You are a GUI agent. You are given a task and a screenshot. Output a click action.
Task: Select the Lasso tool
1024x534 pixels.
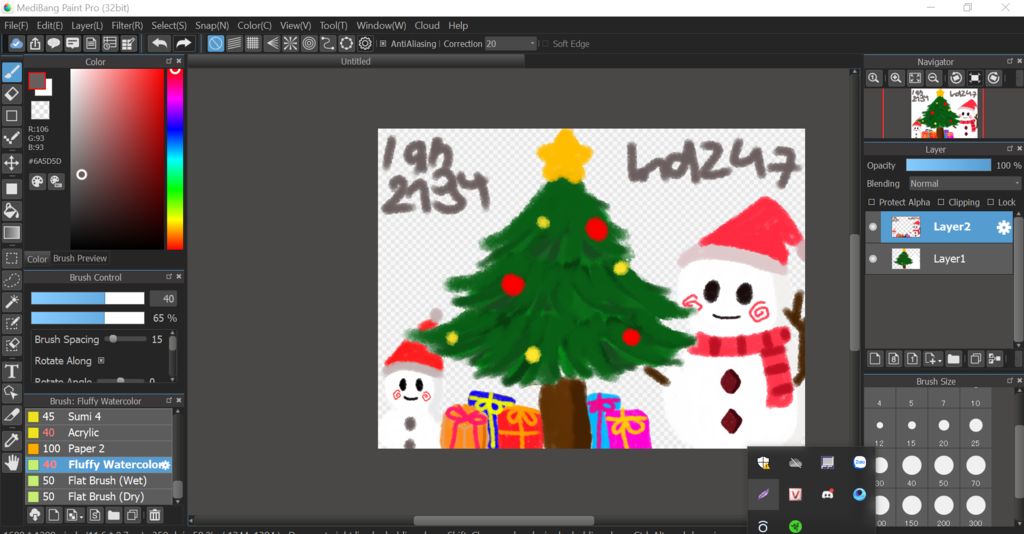tap(12, 280)
